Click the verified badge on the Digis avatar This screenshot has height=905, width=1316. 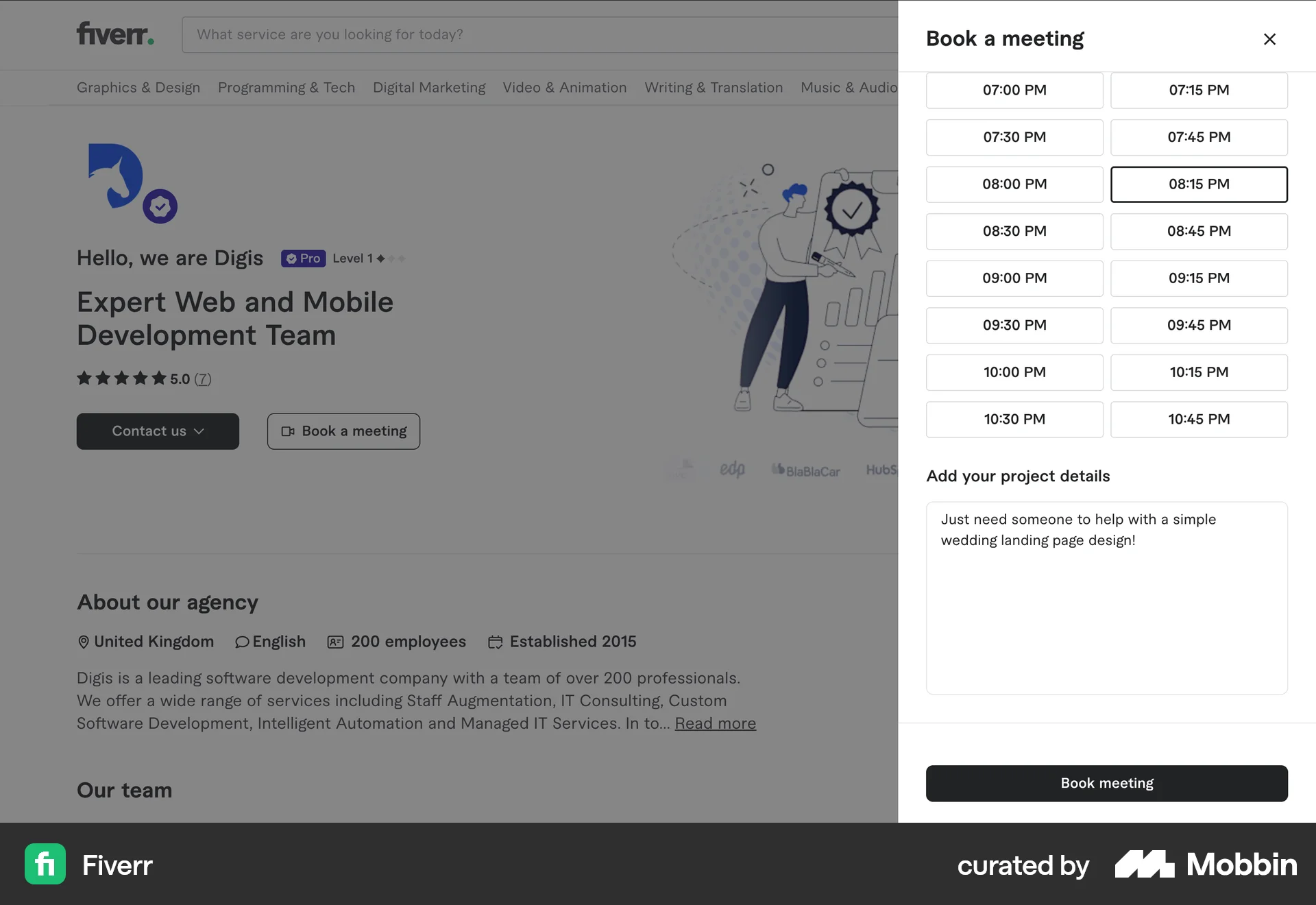tap(159, 205)
